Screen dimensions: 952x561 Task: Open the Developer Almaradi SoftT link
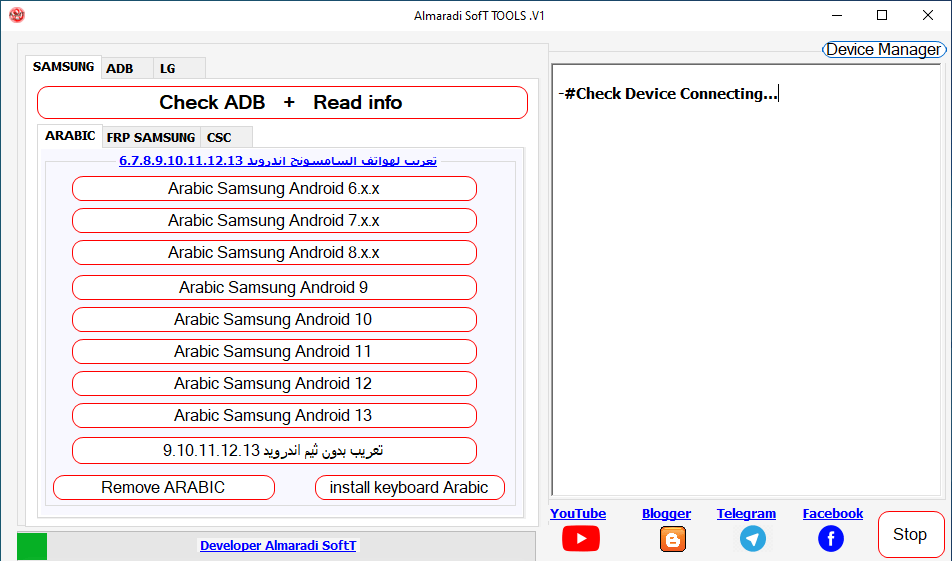click(x=278, y=546)
